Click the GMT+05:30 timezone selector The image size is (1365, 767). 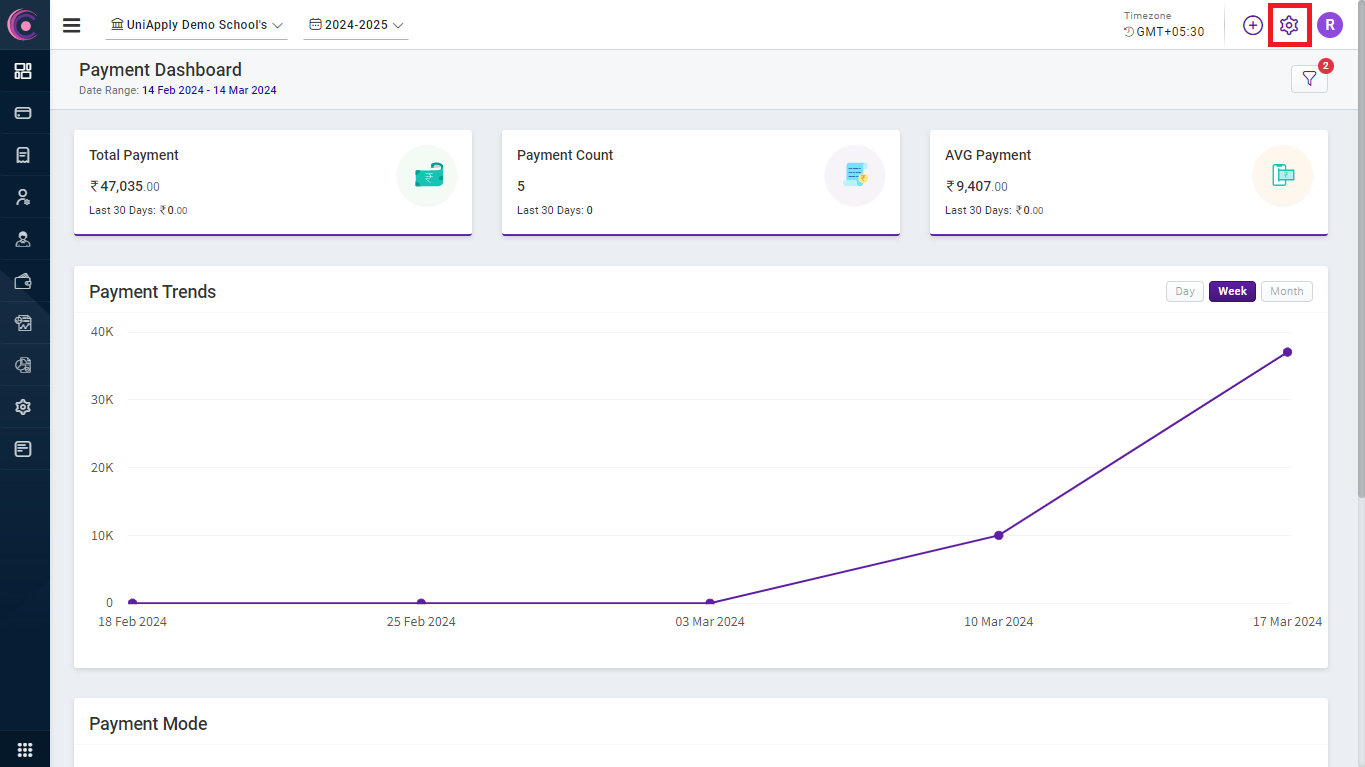1164,31
